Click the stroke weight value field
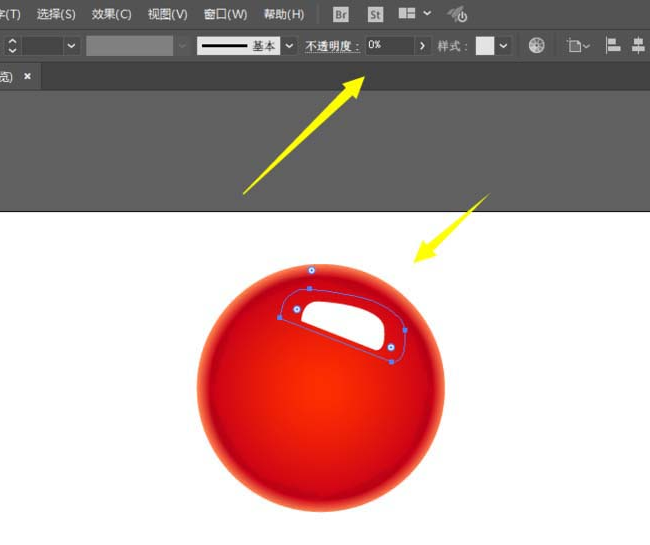Viewport: 650px width, 545px height. (x=43, y=46)
